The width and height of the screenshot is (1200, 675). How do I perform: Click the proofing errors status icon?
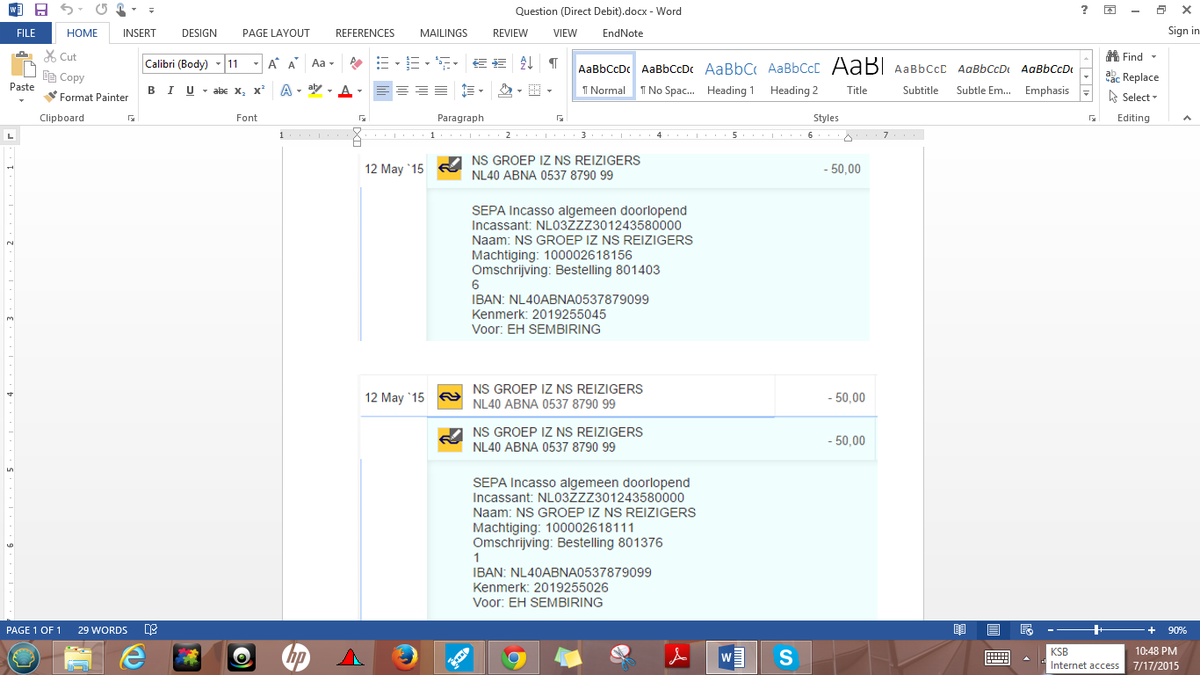tap(151, 630)
